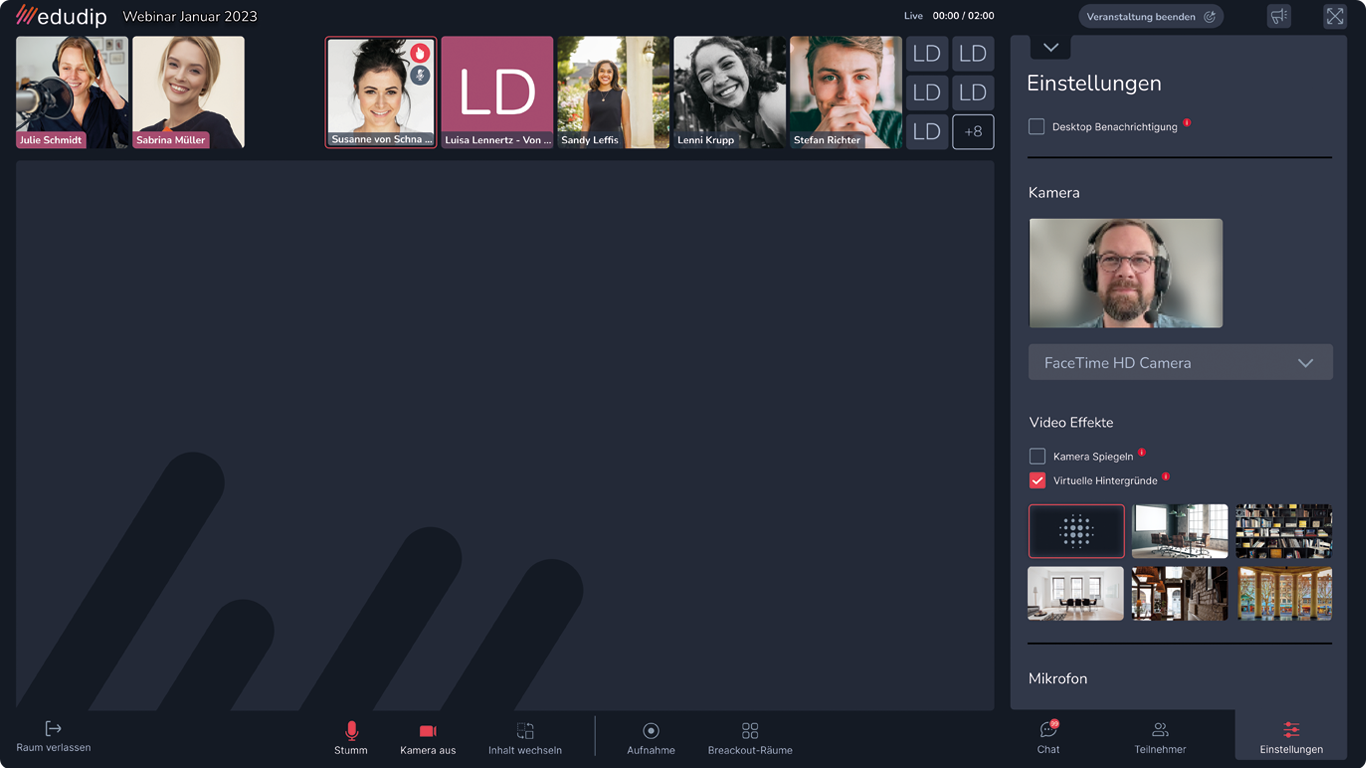Open Breakout-Räume
1366x768 pixels.
pyautogui.click(x=750, y=738)
